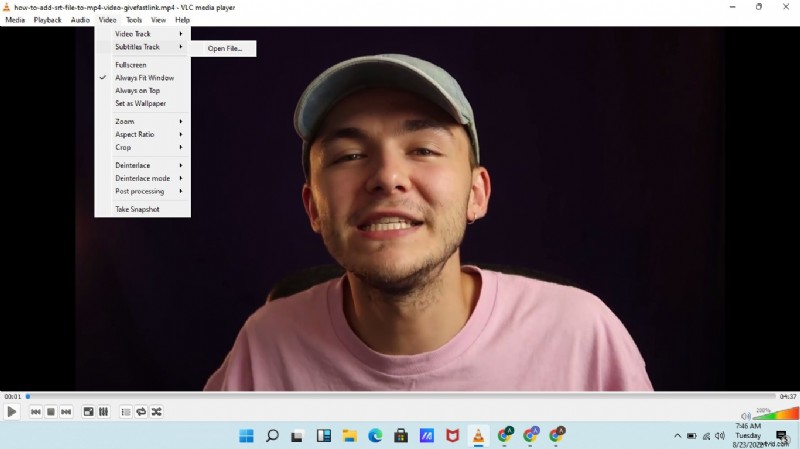Open Windows Start menu
Viewport: 800px width, 449px height.
point(246,436)
